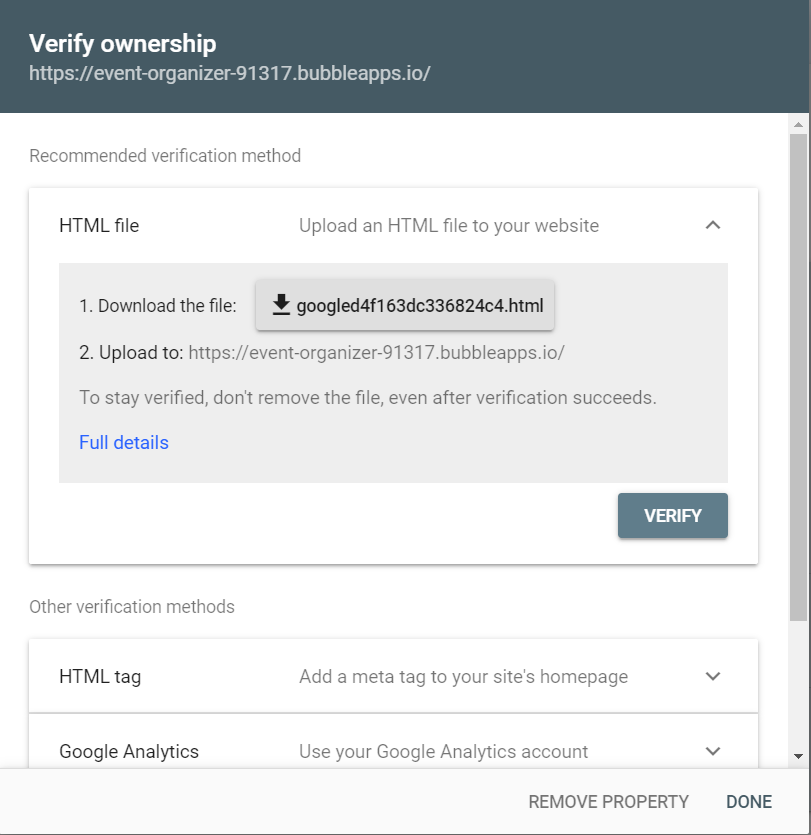Click 'Use your Google Analytics account' text
The image size is (811, 835).
point(444,751)
